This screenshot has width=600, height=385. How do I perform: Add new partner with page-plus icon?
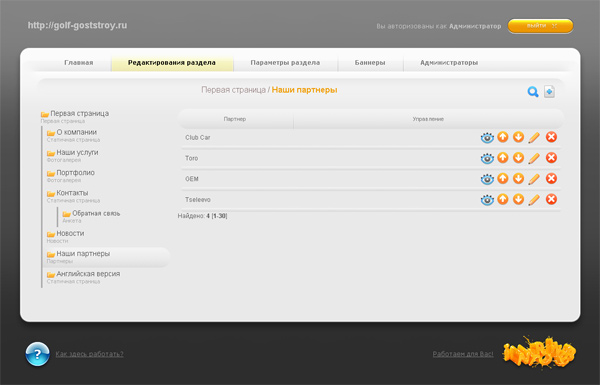549,91
